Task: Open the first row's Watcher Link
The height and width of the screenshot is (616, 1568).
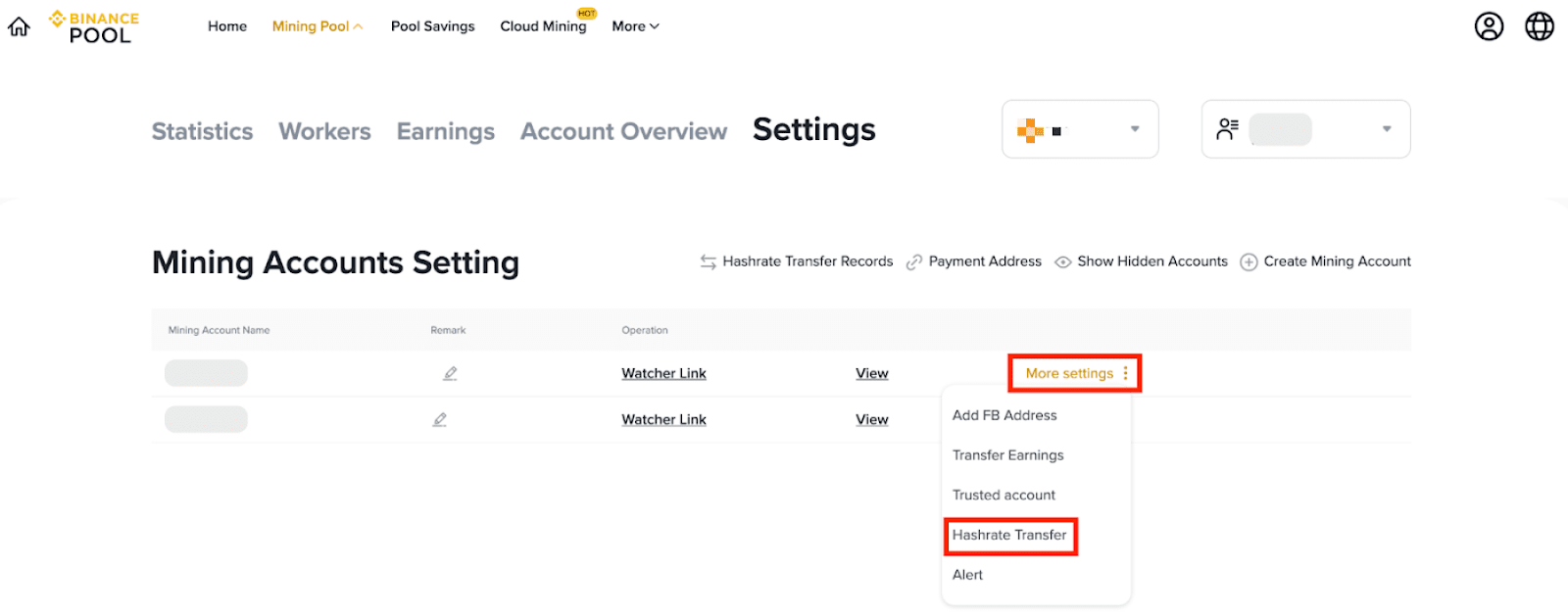Action: click(663, 373)
